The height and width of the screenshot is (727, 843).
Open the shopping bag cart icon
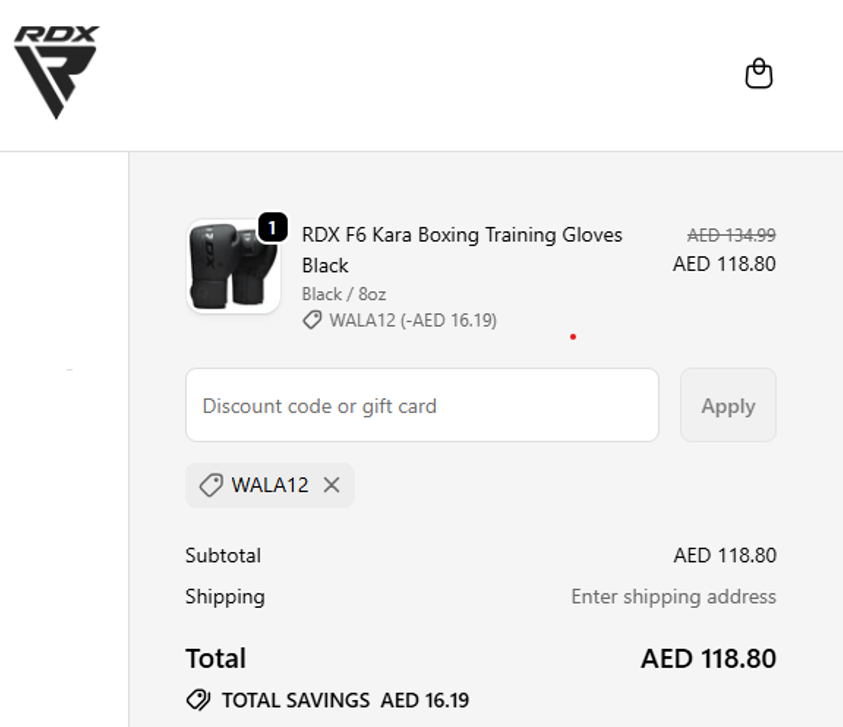click(759, 74)
